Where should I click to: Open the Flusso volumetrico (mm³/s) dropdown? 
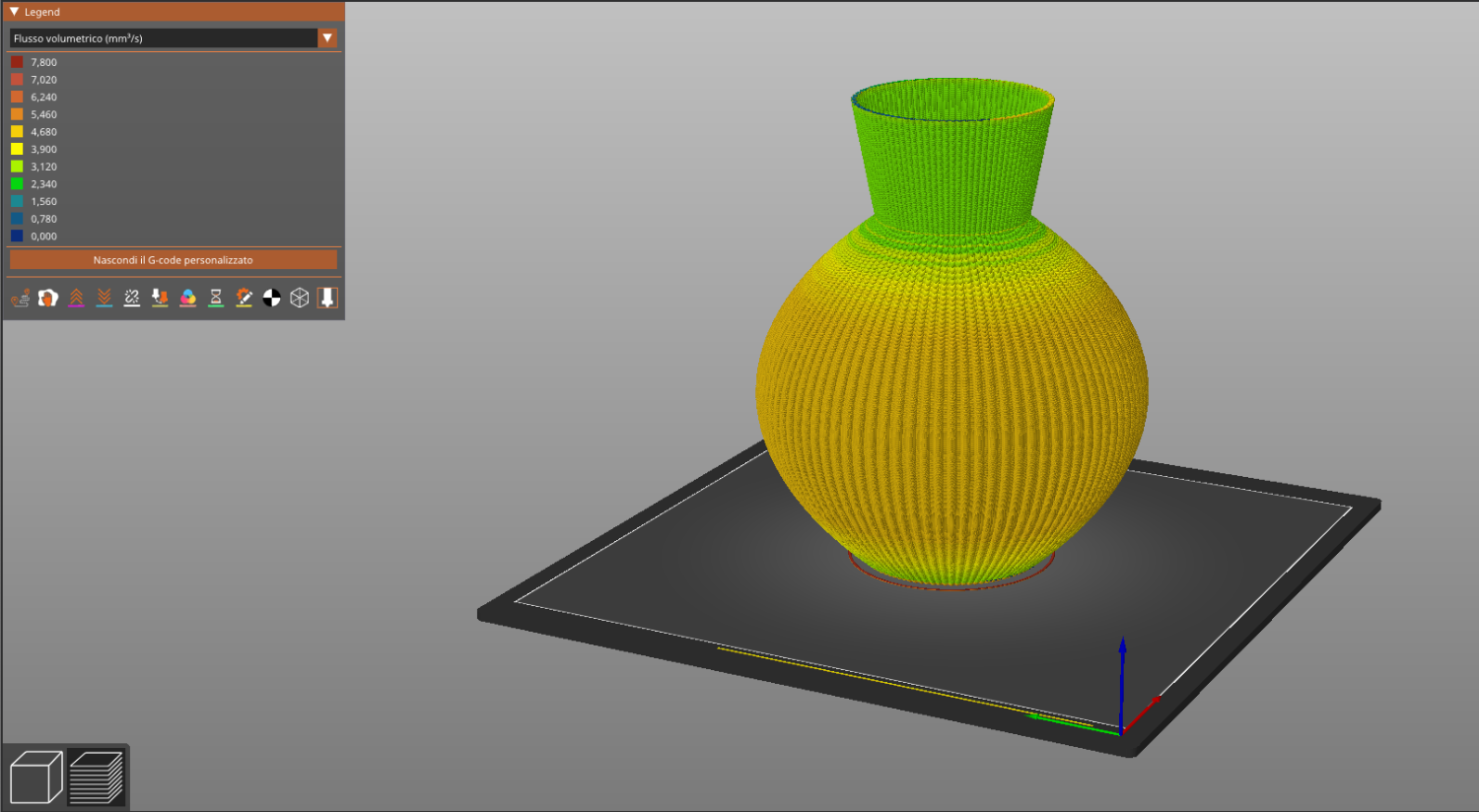[x=174, y=37]
